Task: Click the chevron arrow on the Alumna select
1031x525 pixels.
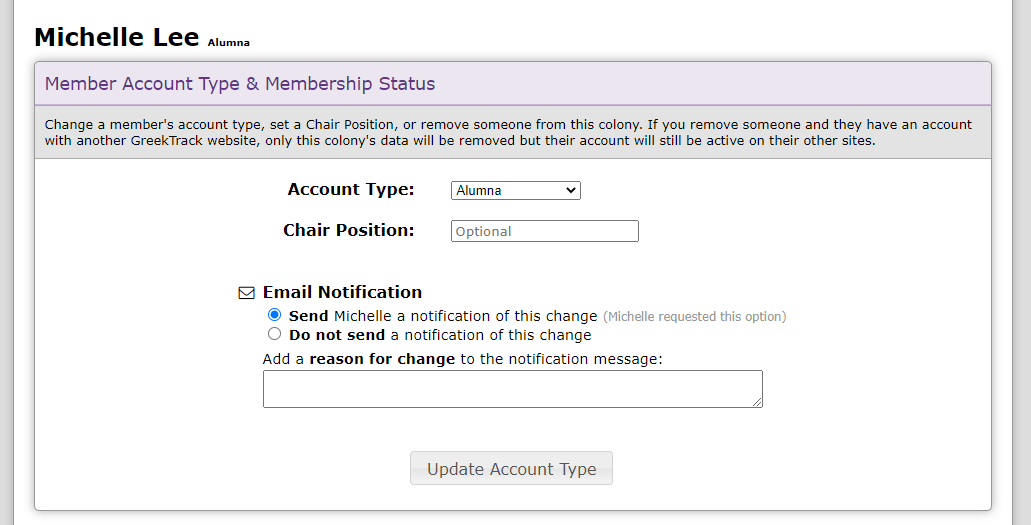Action: pyautogui.click(x=571, y=190)
